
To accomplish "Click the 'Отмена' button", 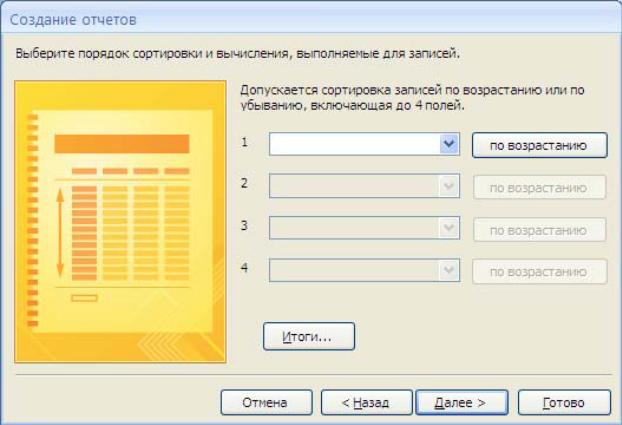I will pos(266,402).
